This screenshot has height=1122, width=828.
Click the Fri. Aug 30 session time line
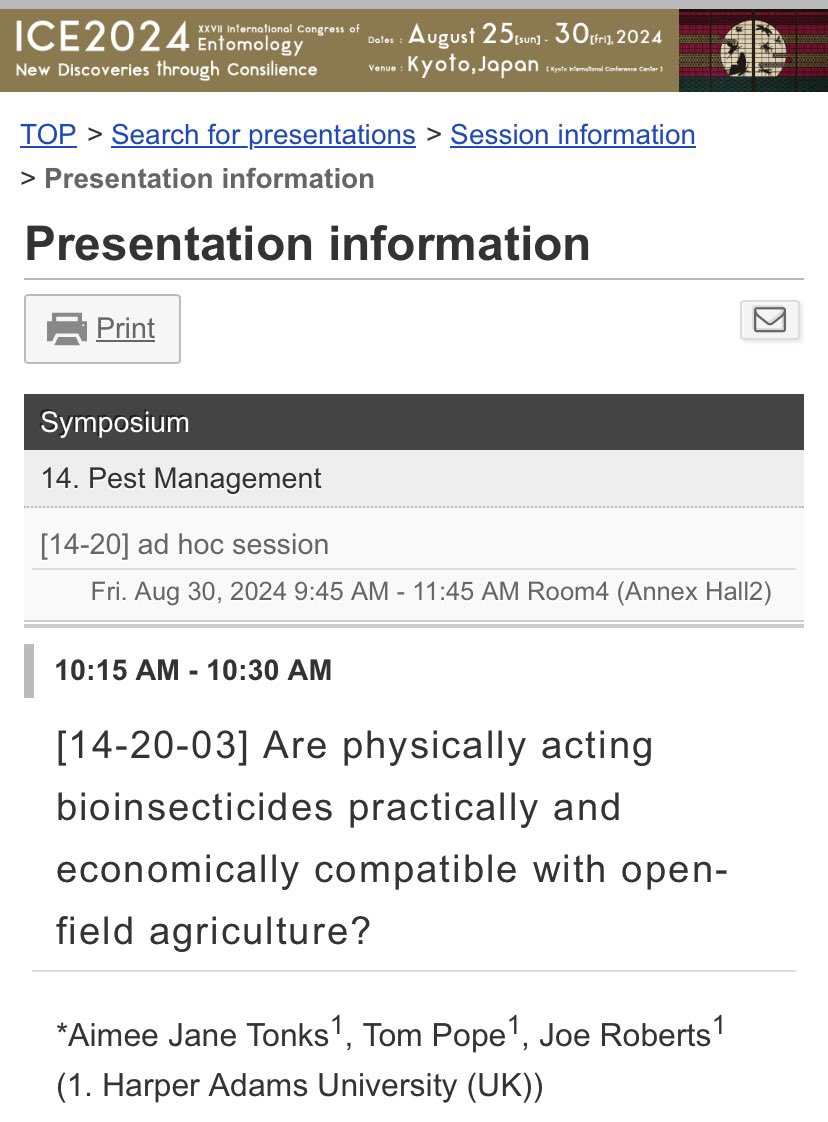tap(431, 592)
